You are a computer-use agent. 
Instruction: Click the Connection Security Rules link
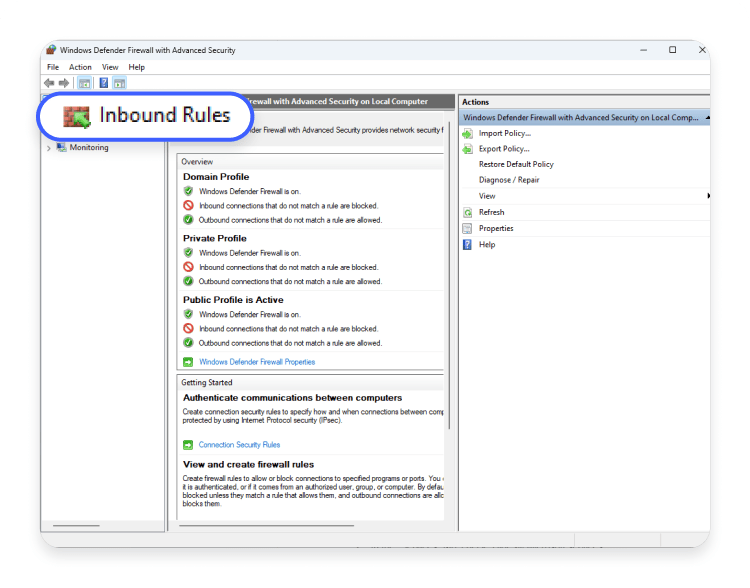click(239, 445)
